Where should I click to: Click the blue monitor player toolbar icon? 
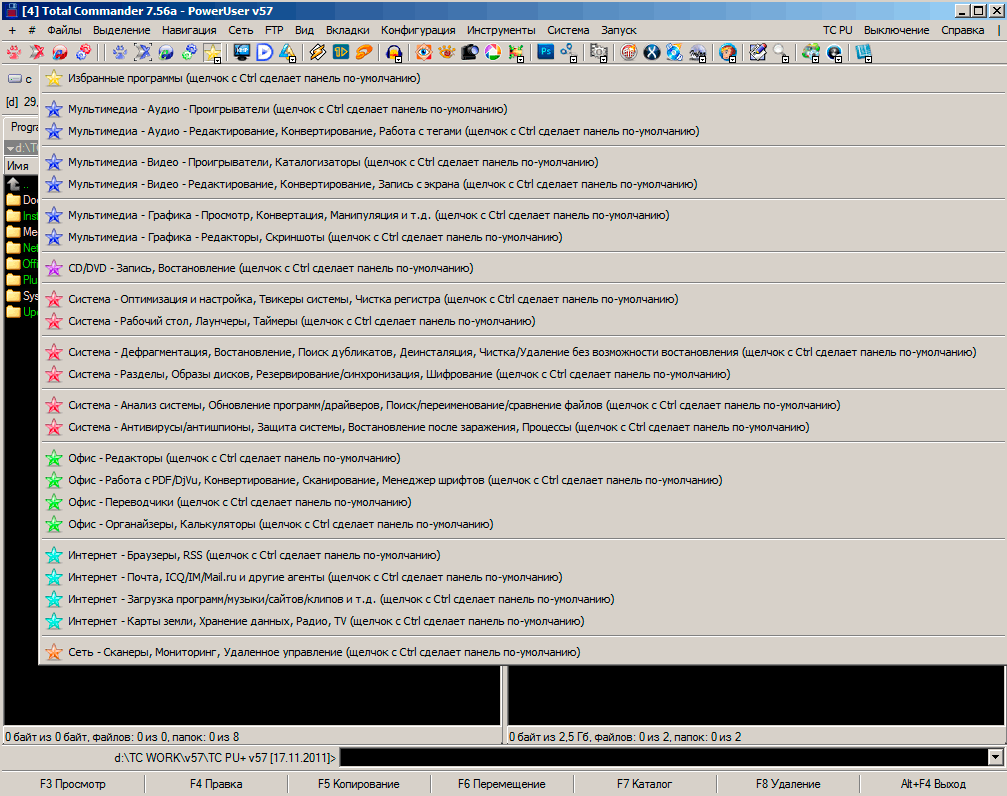(242, 52)
